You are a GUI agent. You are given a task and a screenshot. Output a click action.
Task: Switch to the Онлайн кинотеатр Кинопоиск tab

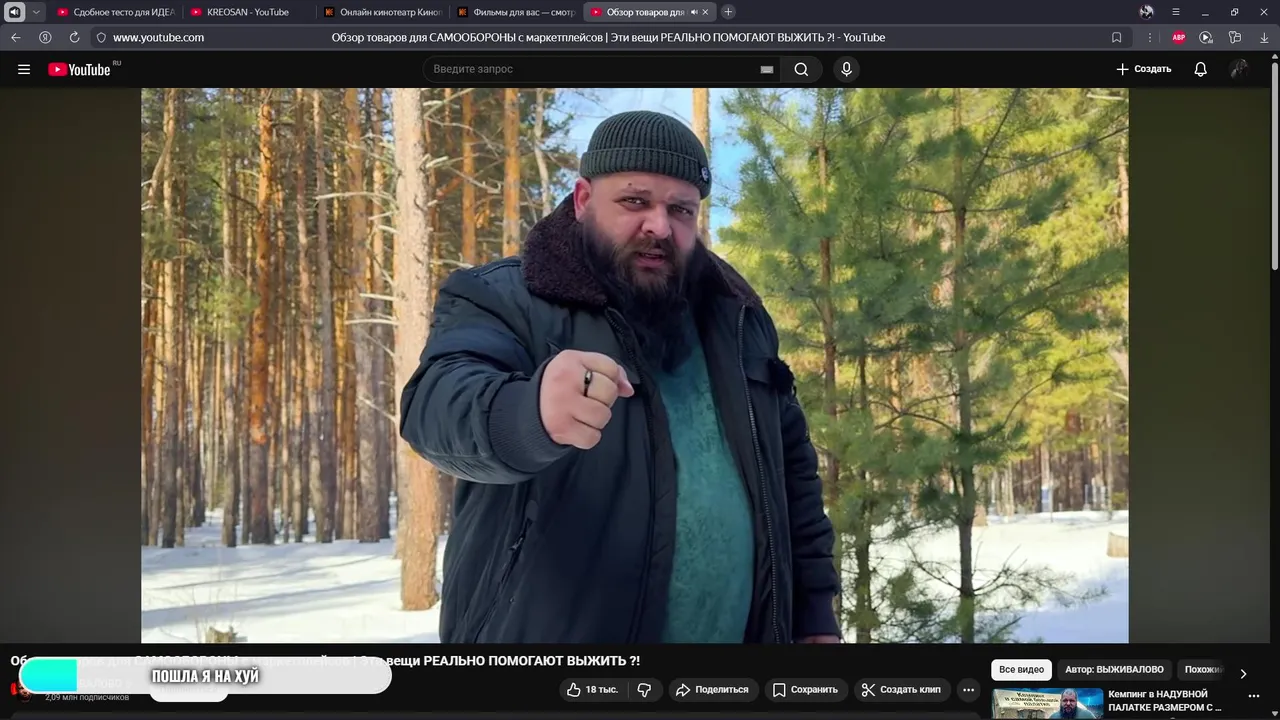383,12
